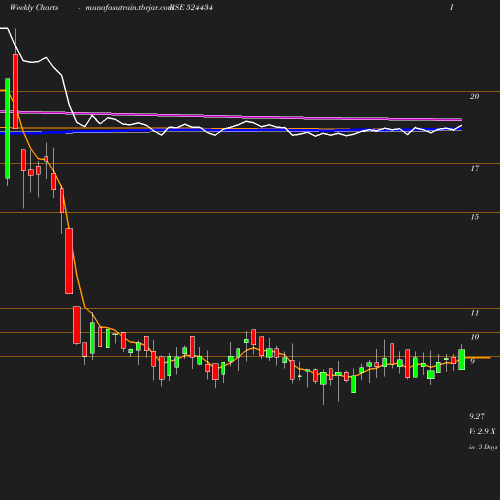This screenshot has width=500, height=500.
Task: Click the tall red candle between 15 and 11
Action: pos(69,261)
